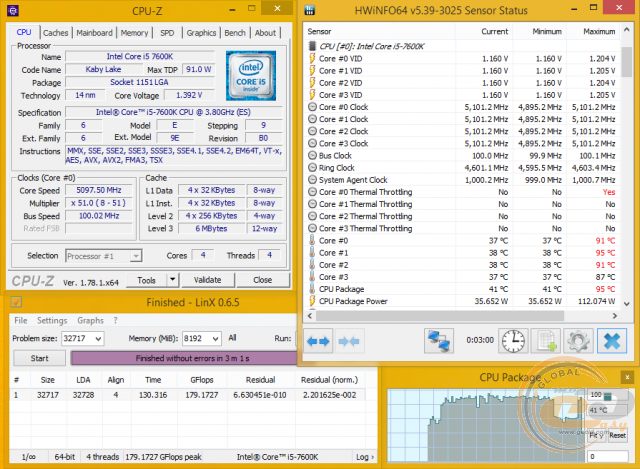Expand the Problem size 32717 dropdown
640x469 pixels.
point(98,338)
